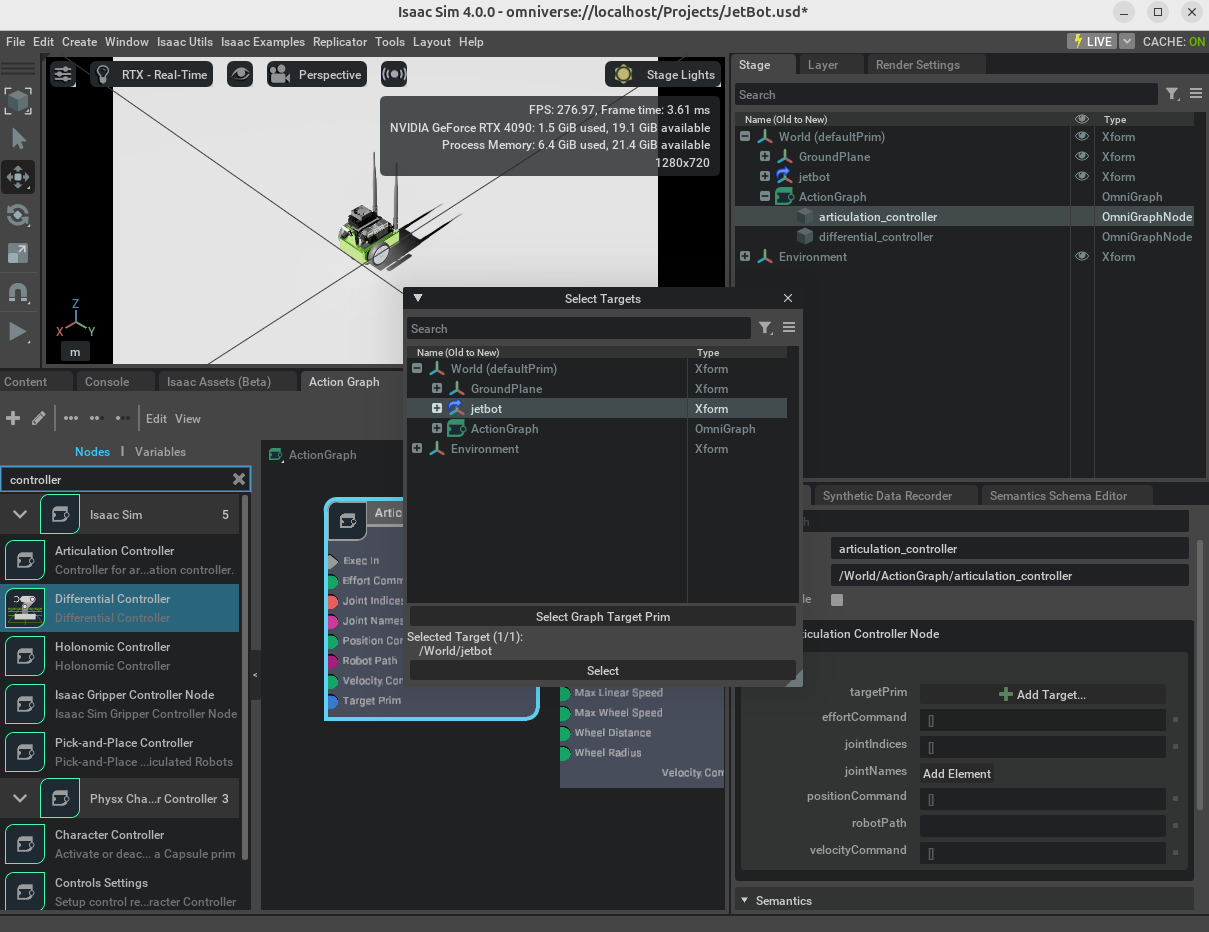
Task: Click the Character Controller node icon
Action: [x=25, y=844]
